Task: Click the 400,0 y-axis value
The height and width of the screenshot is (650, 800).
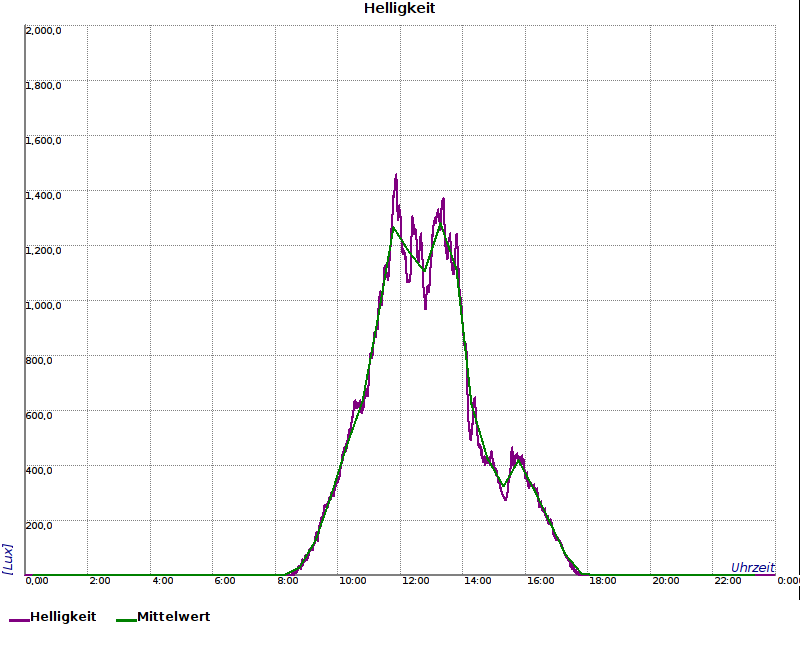Action: click(39, 470)
